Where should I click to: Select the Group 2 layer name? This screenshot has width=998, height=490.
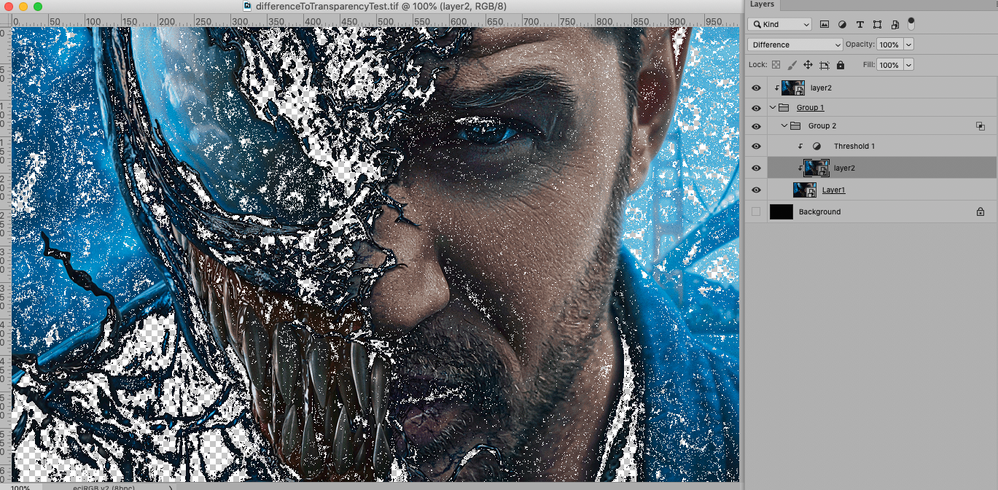click(x=822, y=126)
